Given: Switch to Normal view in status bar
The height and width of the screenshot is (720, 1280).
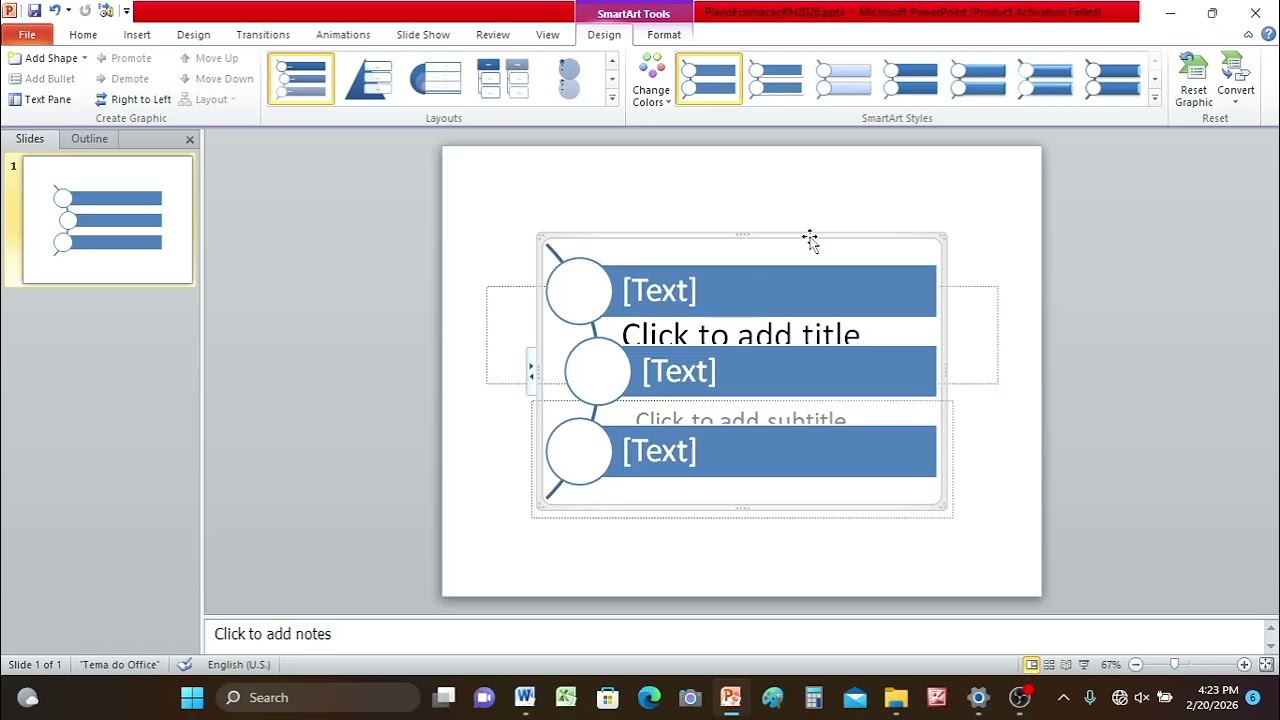Looking at the screenshot, I should 1032,665.
